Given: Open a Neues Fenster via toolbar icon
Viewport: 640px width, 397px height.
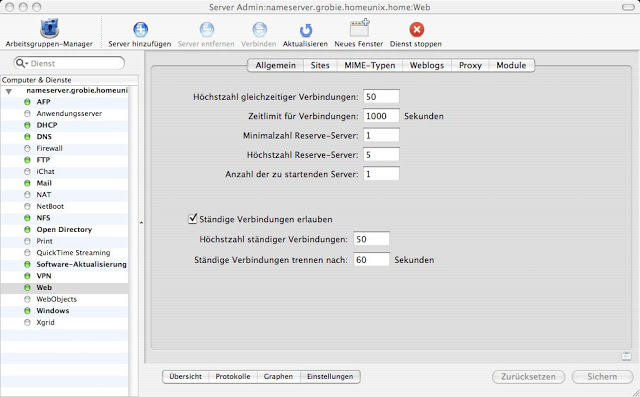Looking at the screenshot, I should click(x=359, y=29).
